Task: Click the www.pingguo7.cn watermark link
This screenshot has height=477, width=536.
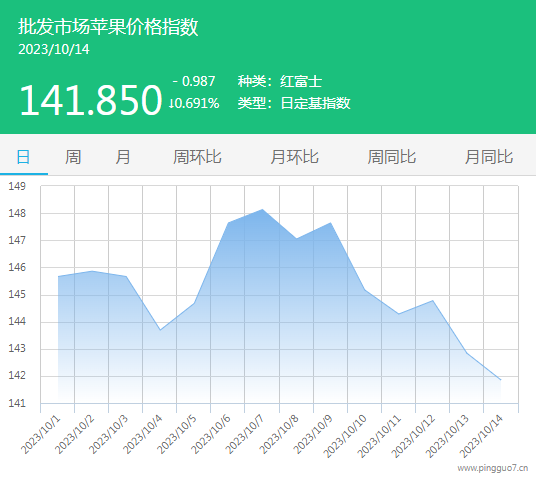Action: pos(493,468)
